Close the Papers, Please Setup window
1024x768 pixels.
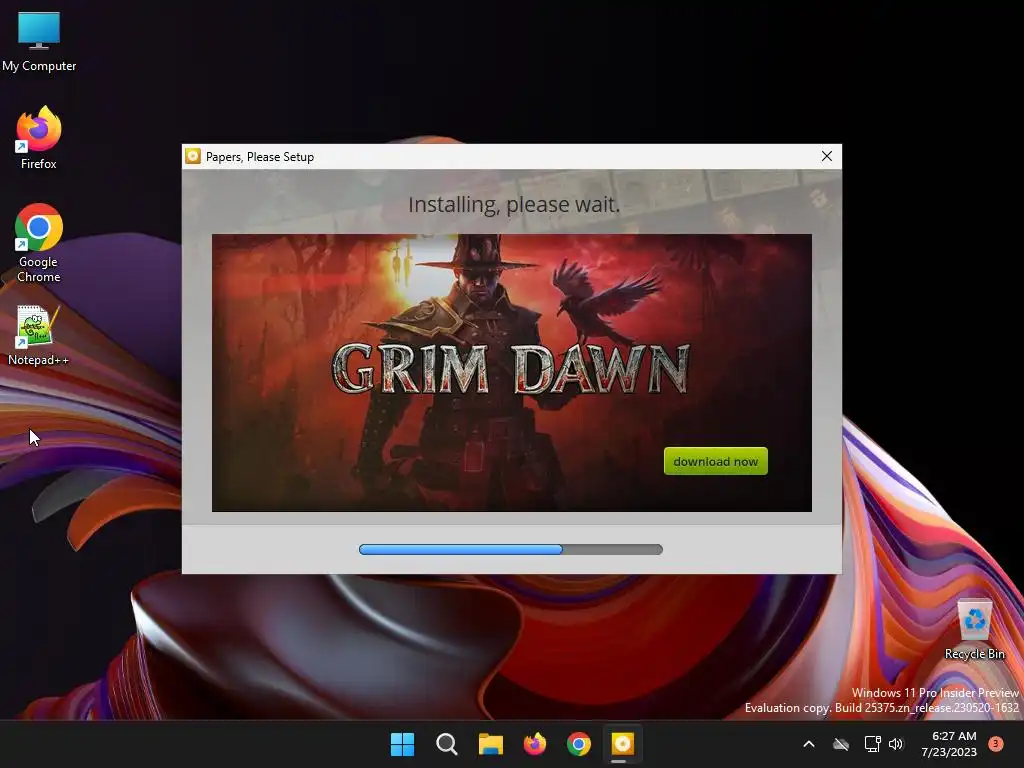click(826, 156)
